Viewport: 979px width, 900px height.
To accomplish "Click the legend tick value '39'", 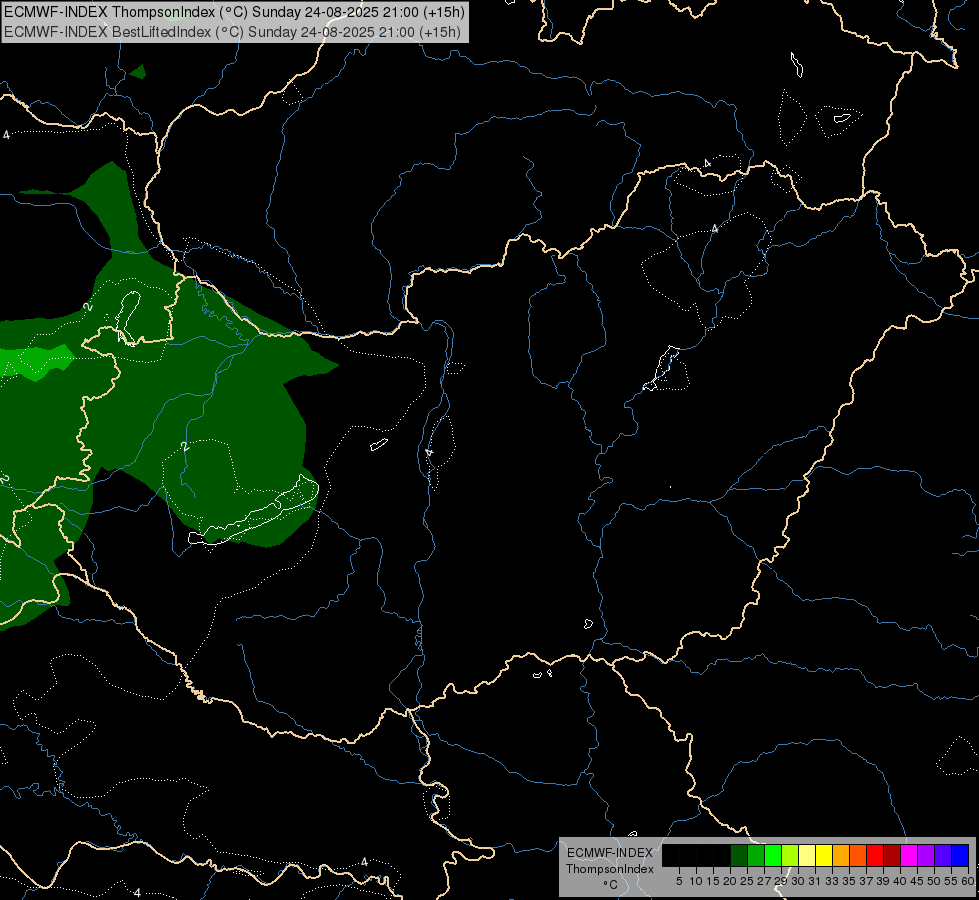I will (883, 881).
